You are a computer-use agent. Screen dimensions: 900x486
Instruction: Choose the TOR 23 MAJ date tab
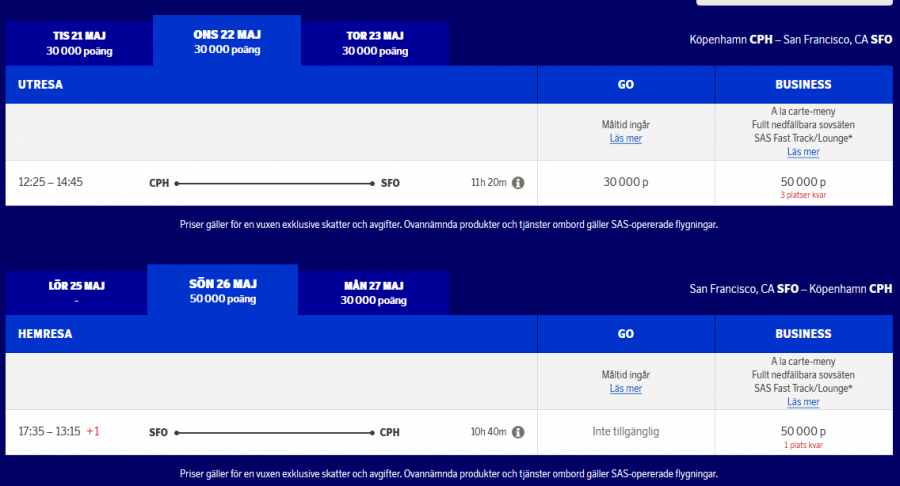(375, 43)
